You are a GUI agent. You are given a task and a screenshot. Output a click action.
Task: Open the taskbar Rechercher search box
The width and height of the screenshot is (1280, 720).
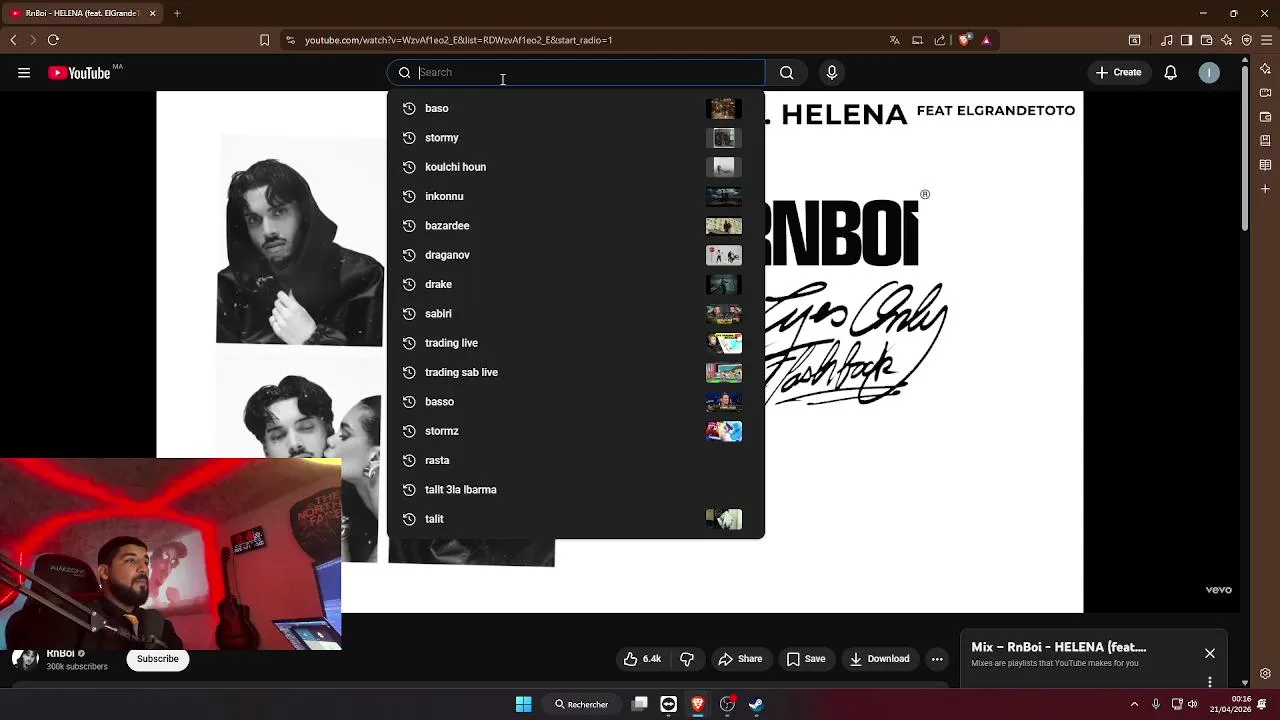click(582, 704)
